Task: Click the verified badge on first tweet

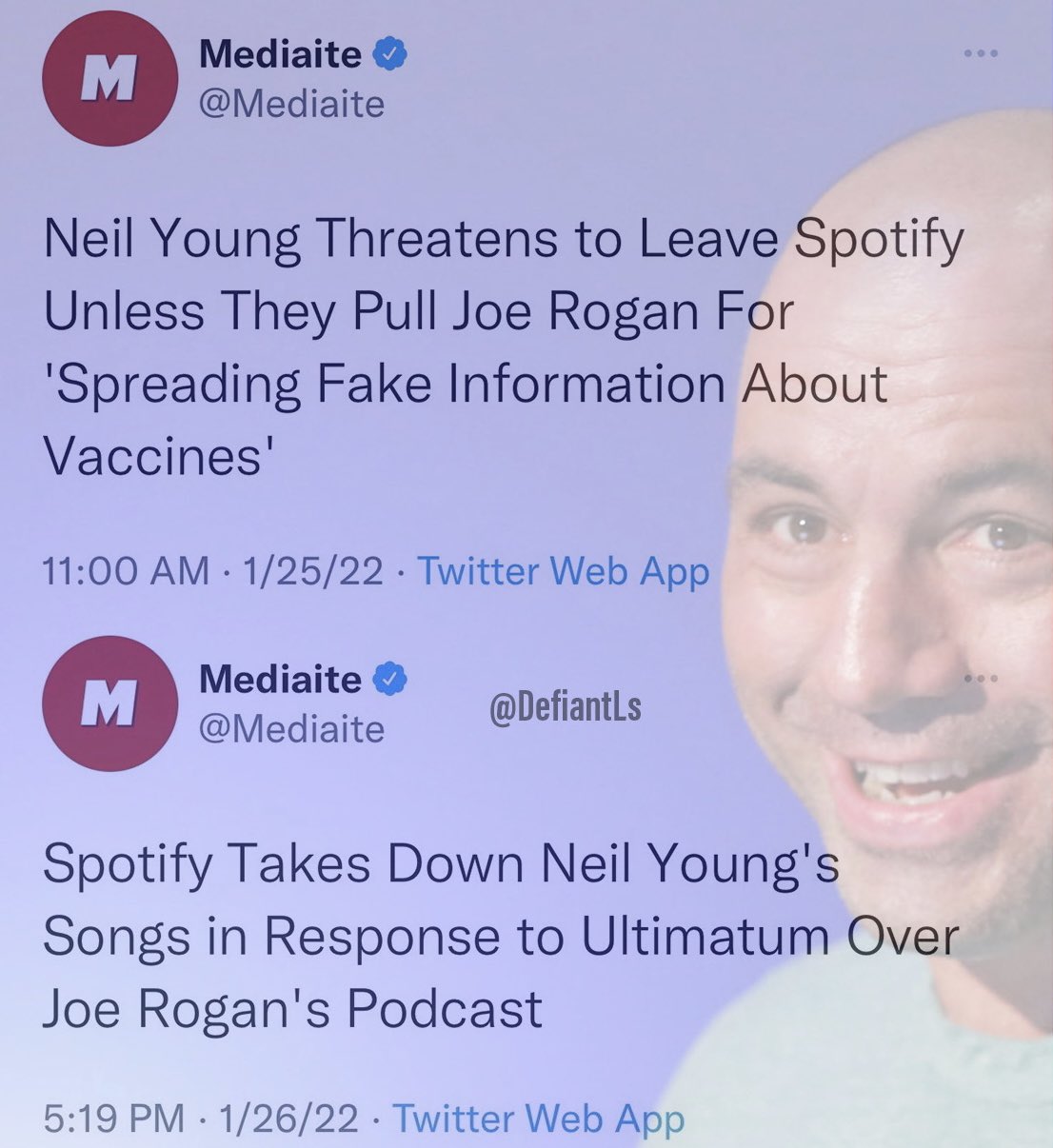Action: tap(389, 54)
